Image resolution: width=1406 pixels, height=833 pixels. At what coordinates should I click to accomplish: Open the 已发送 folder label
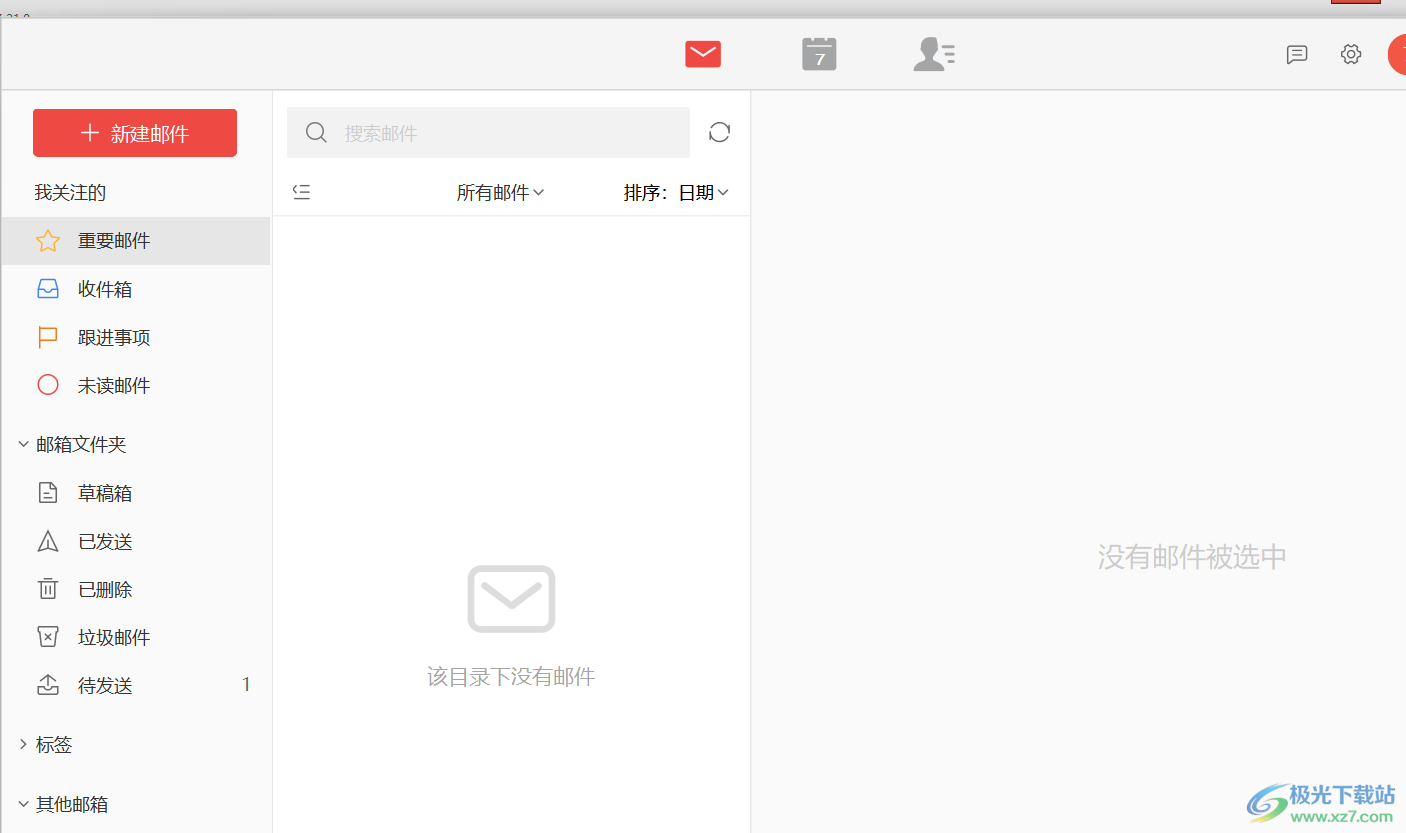click(105, 541)
